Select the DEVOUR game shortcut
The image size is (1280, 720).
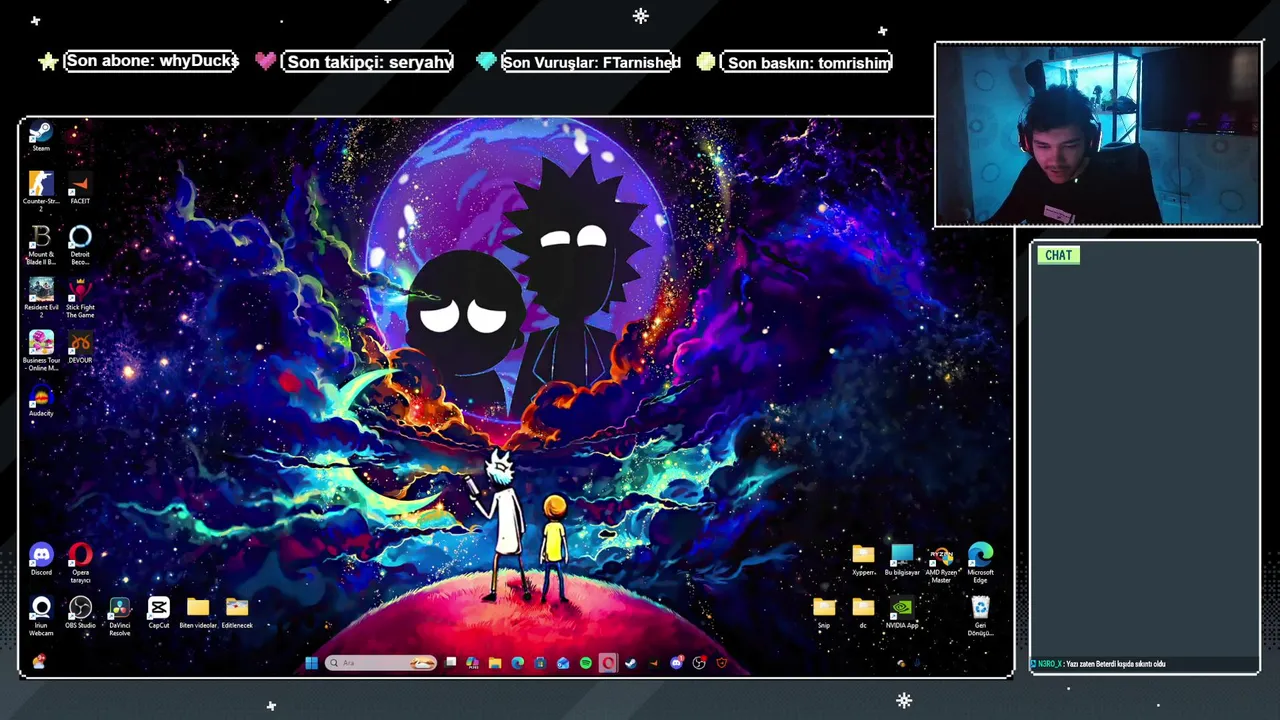(x=80, y=347)
